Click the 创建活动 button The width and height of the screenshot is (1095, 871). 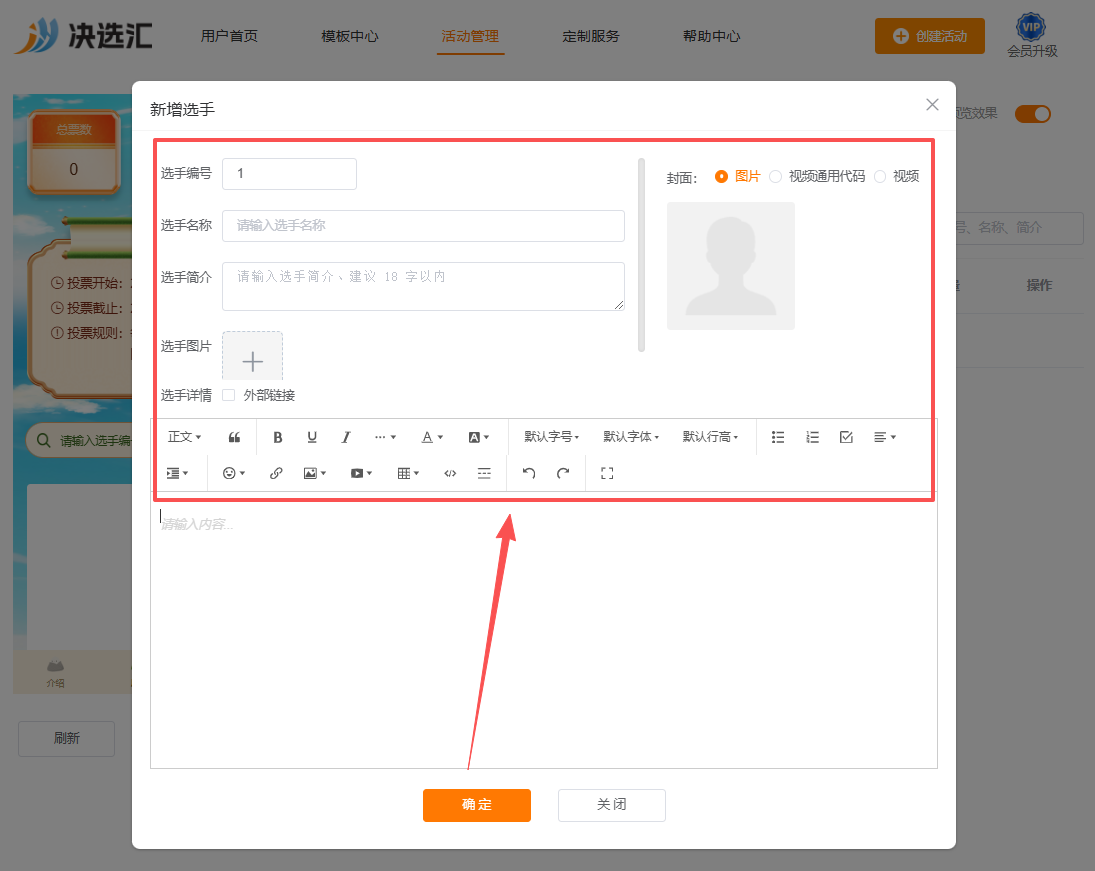(x=929, y=36)
